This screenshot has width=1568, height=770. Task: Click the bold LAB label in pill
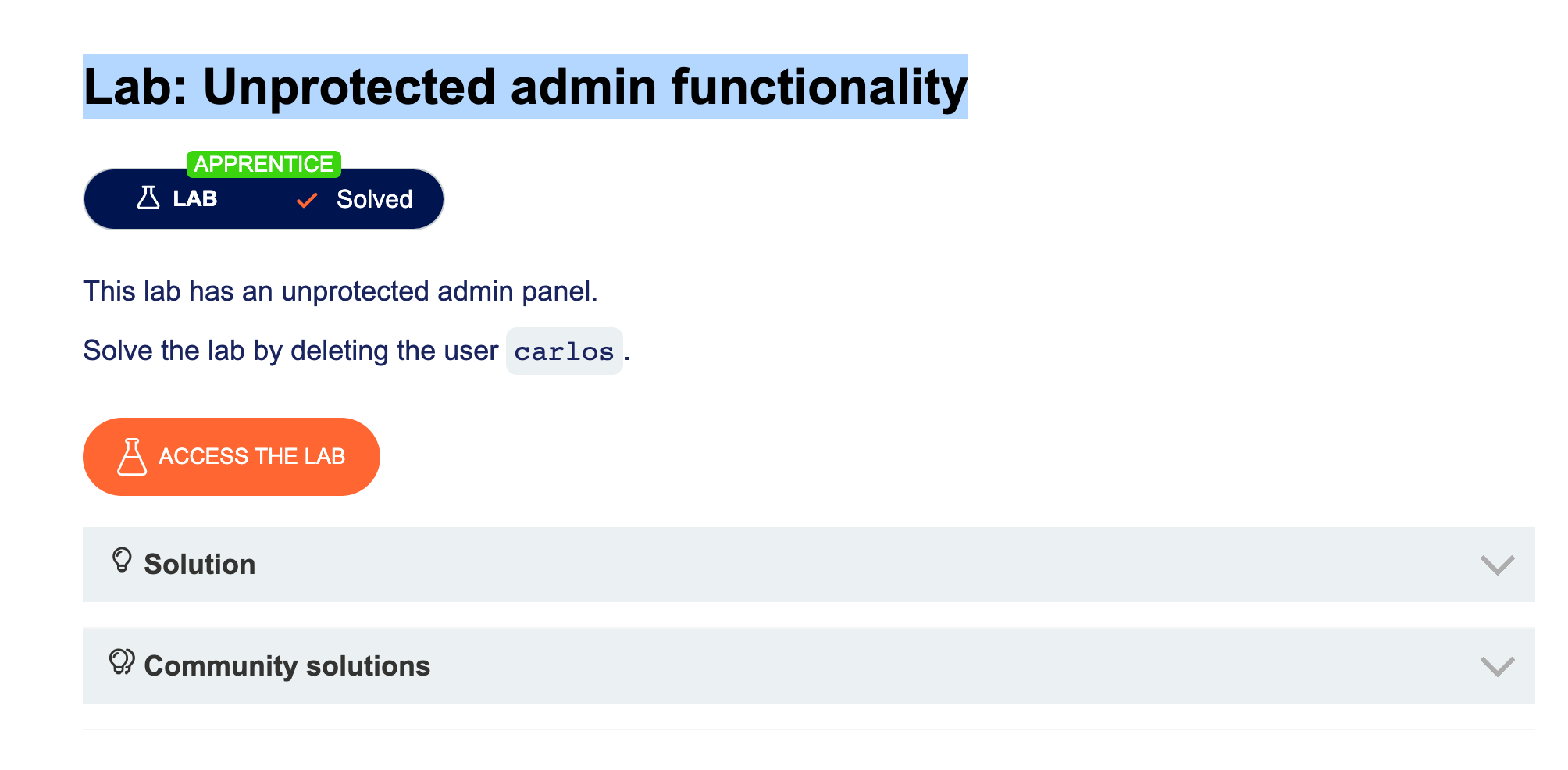195,199
